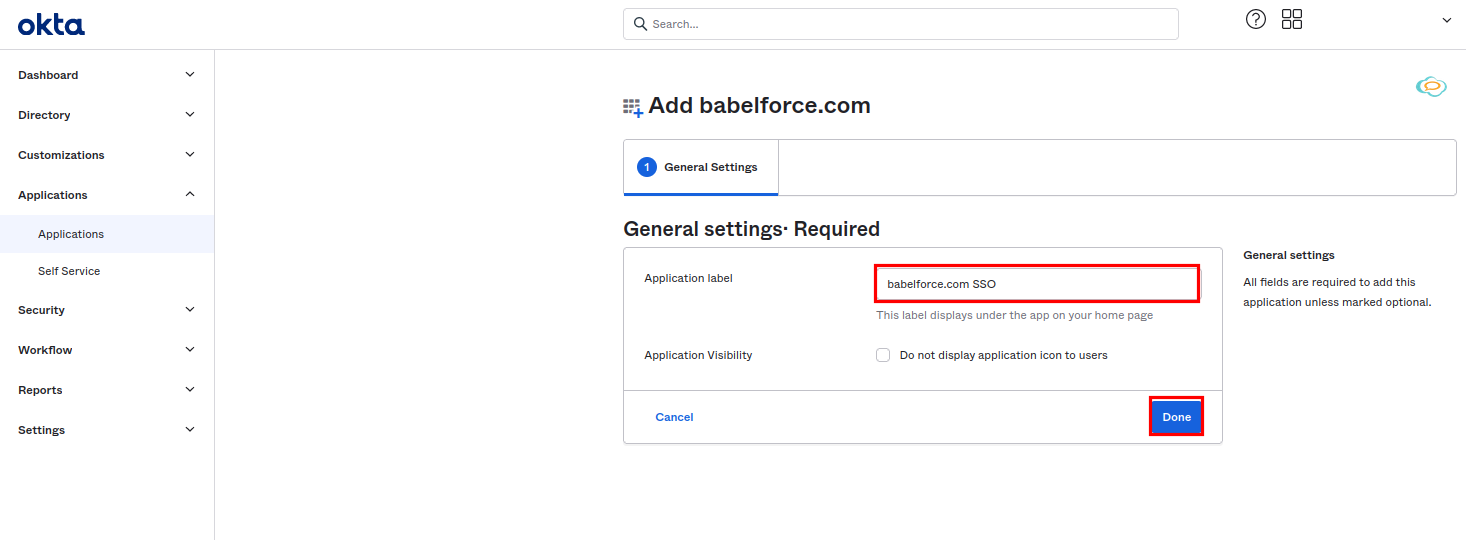Expand the Settings menu section
The width and height of the screenshot is (1466, 540).
pos(107,430)
